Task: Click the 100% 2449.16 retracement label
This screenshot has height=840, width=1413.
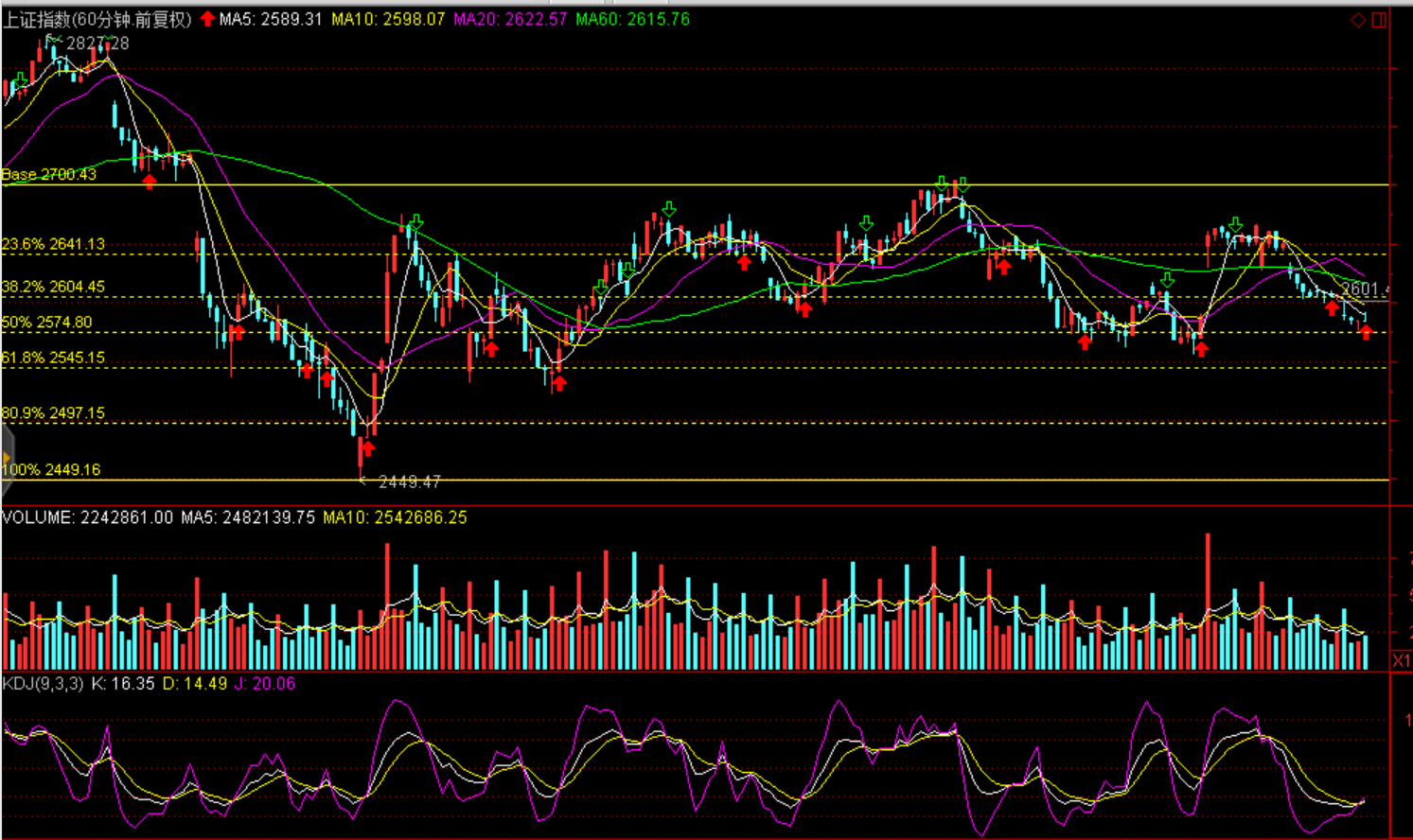Action: (x=51, y=469)
